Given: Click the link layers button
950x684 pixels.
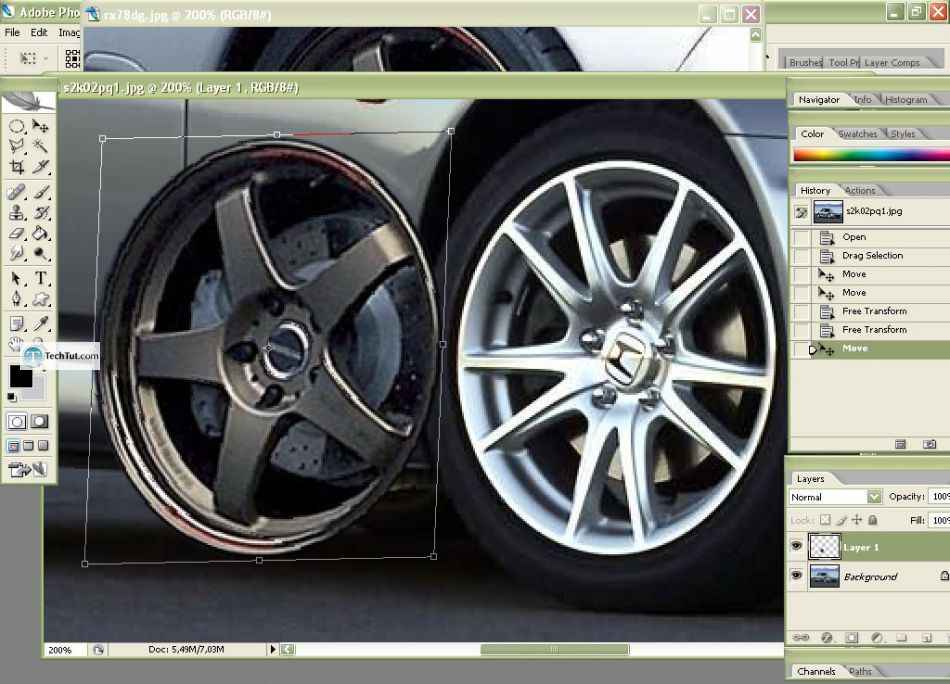Looking at the screenshot, I should click(x=800, y=637).
